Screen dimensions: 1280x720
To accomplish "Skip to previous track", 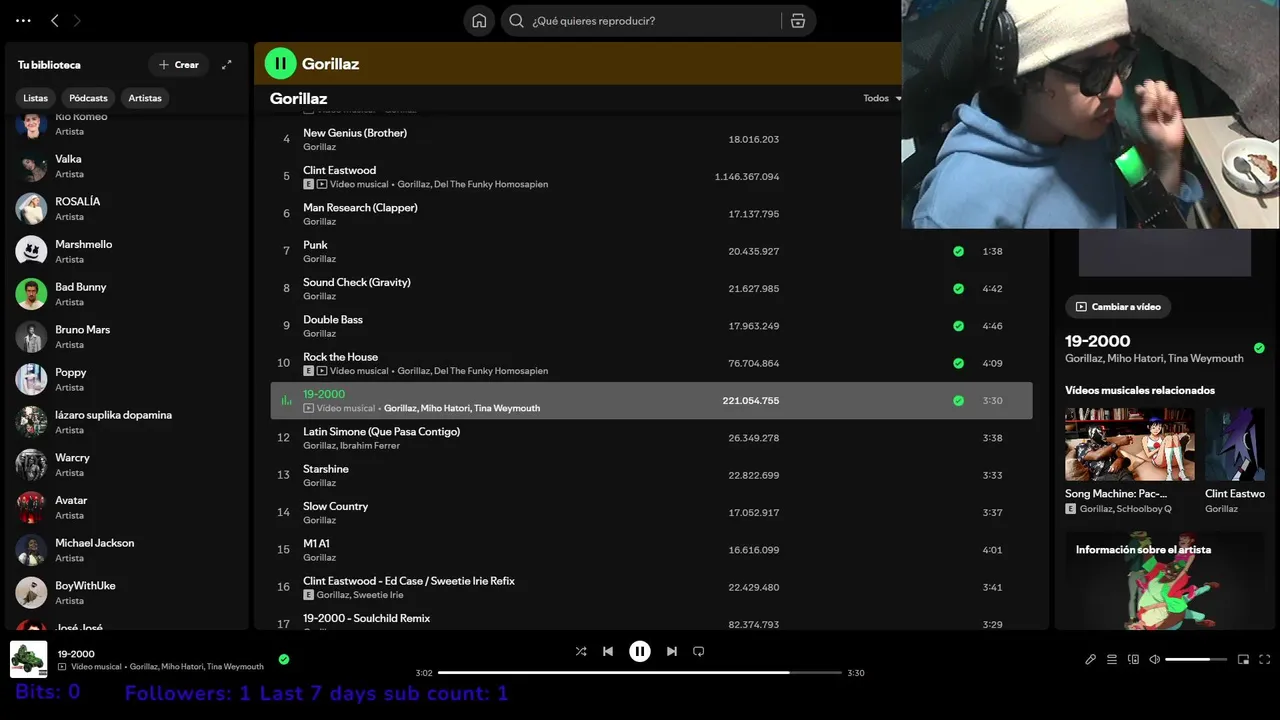I will point(608,651).
